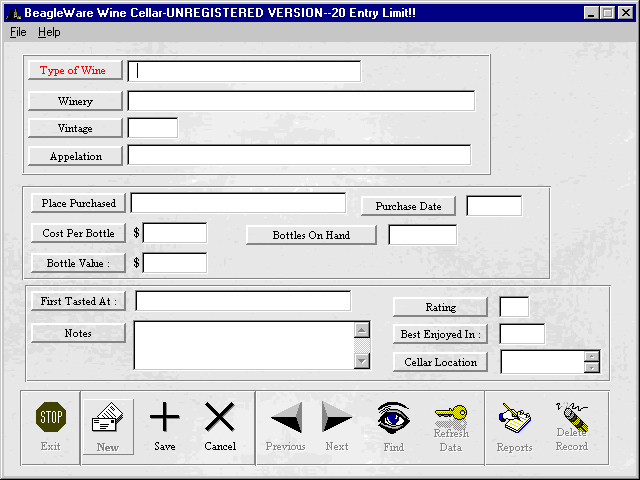This screenshot has height=480, width=640.
Task: Cancel the current entry with X icon
Action: coord(219,418)
